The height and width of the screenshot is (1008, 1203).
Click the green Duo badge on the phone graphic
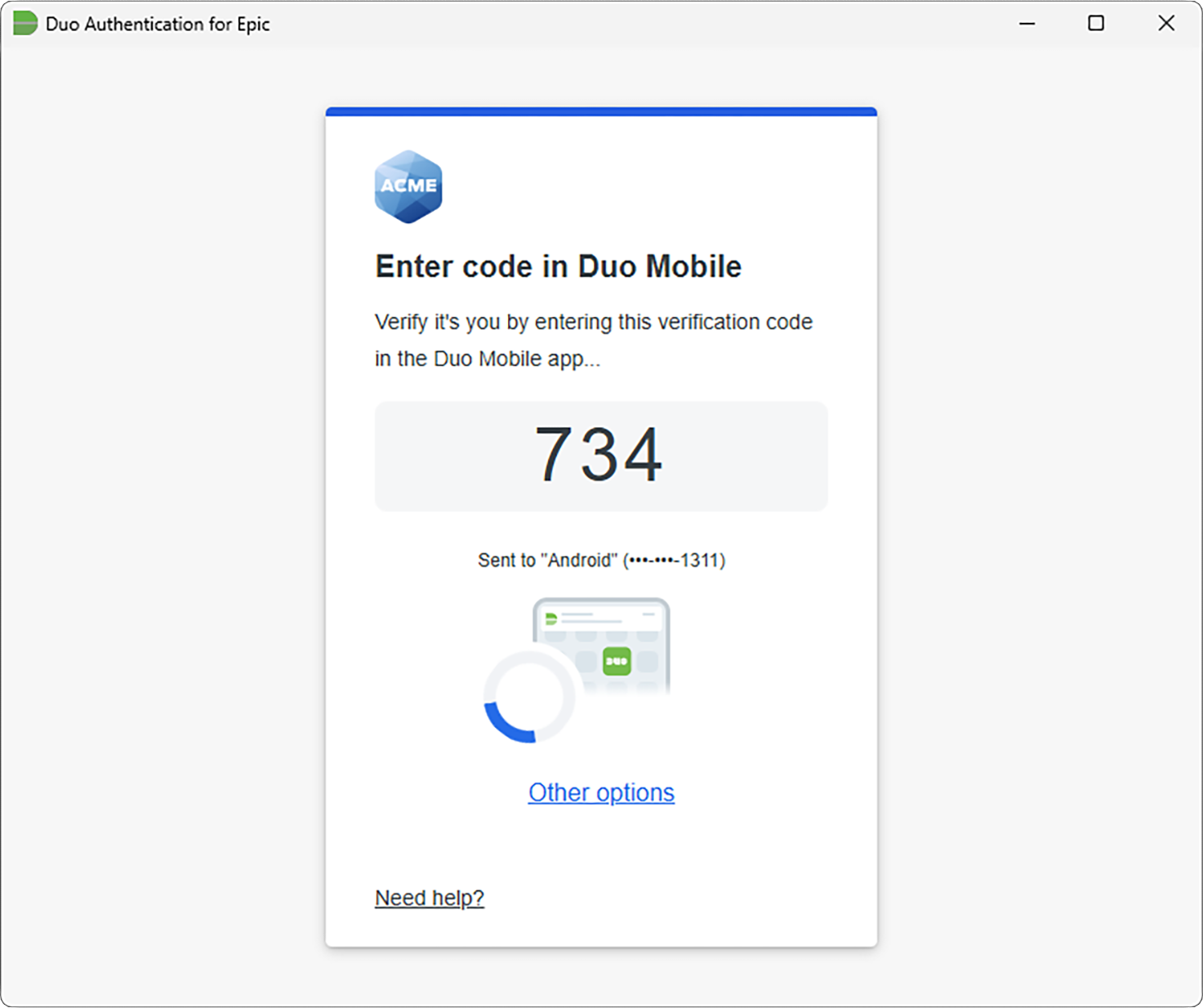618,658
